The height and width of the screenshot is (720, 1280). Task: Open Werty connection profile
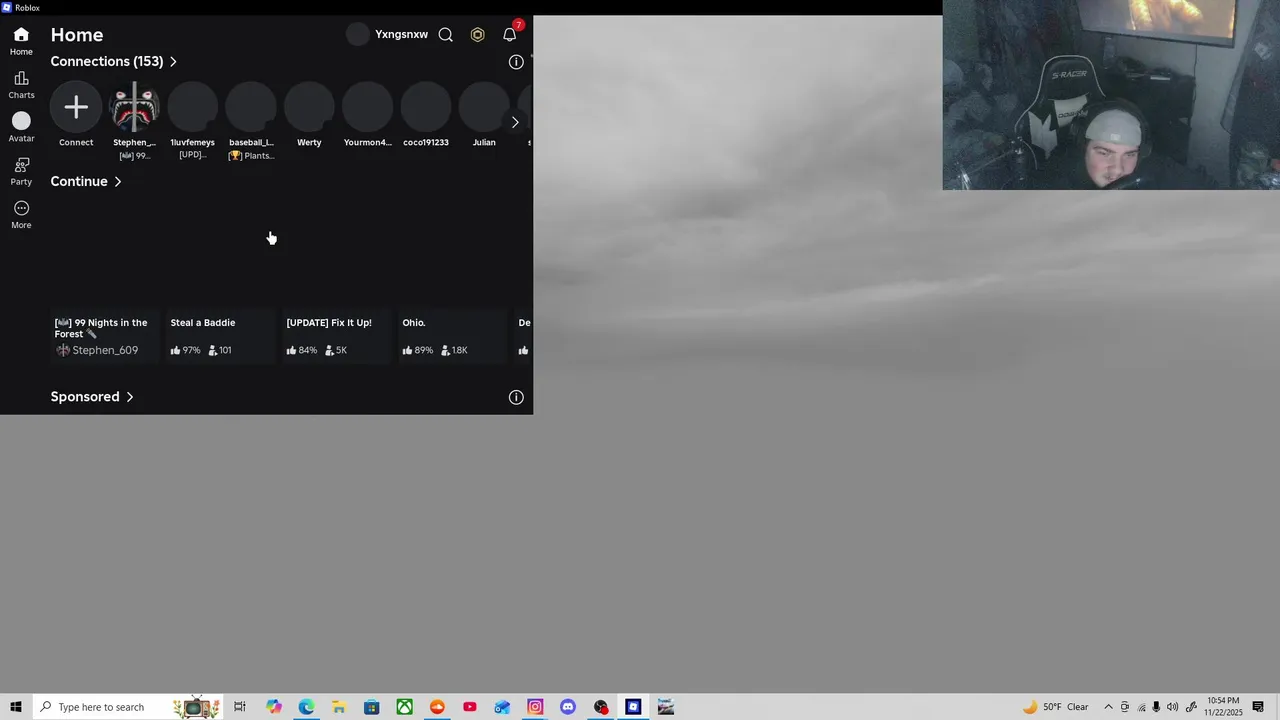click(x=309, y=108)
